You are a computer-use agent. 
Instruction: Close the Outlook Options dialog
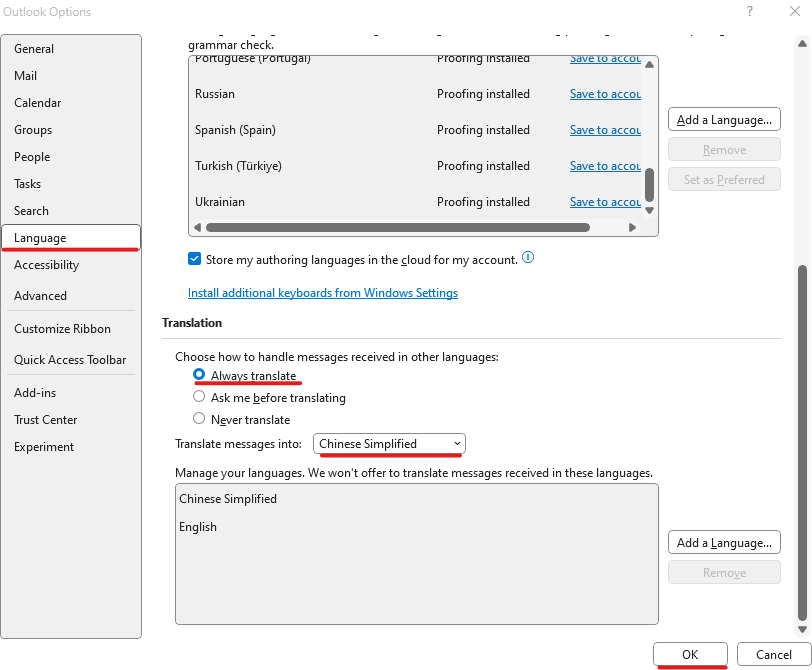[x=794, y=11]
